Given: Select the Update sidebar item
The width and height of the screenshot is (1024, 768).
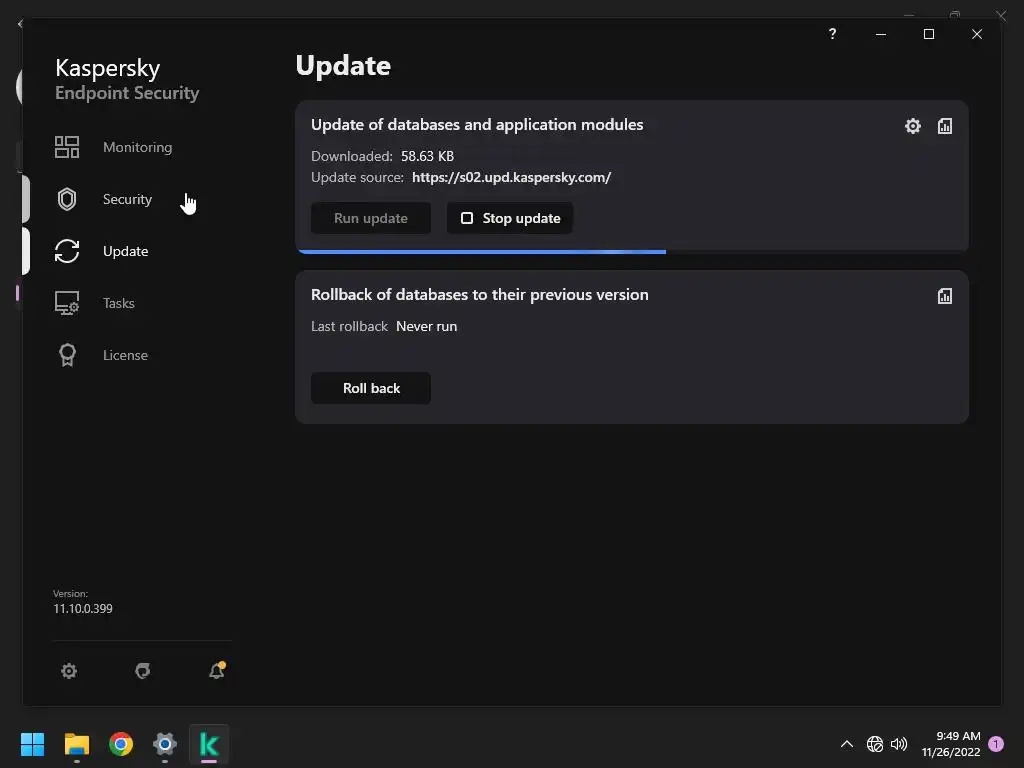Looking at the screenshot, I should (125, 251).
